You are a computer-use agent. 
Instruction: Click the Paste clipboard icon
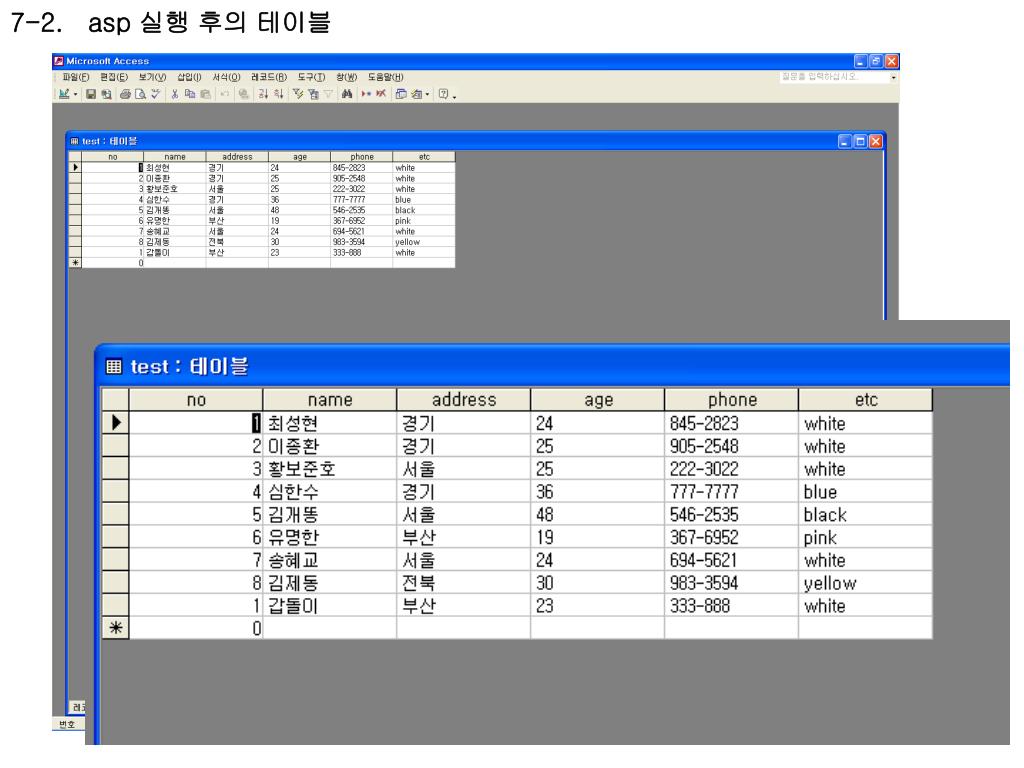205,94
